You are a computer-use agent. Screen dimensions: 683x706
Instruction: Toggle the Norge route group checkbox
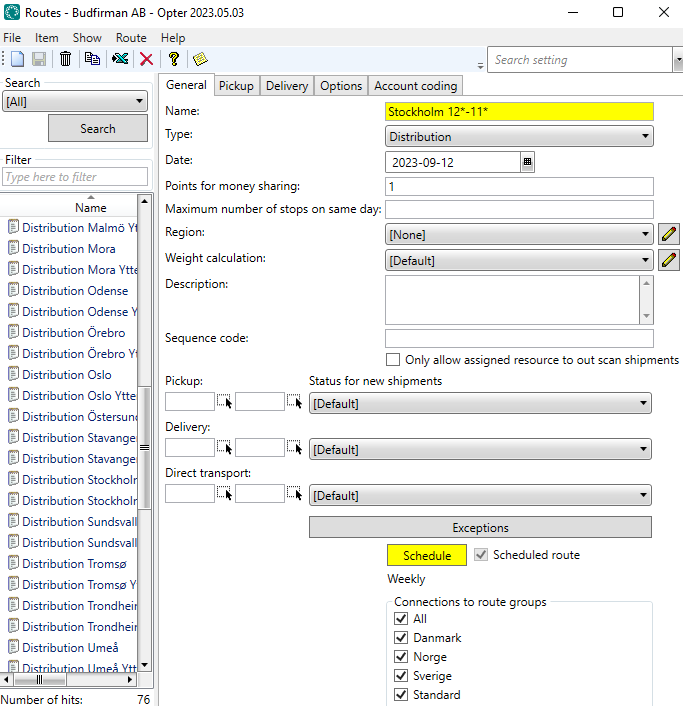pyautogui.click(x=402, y=657)
